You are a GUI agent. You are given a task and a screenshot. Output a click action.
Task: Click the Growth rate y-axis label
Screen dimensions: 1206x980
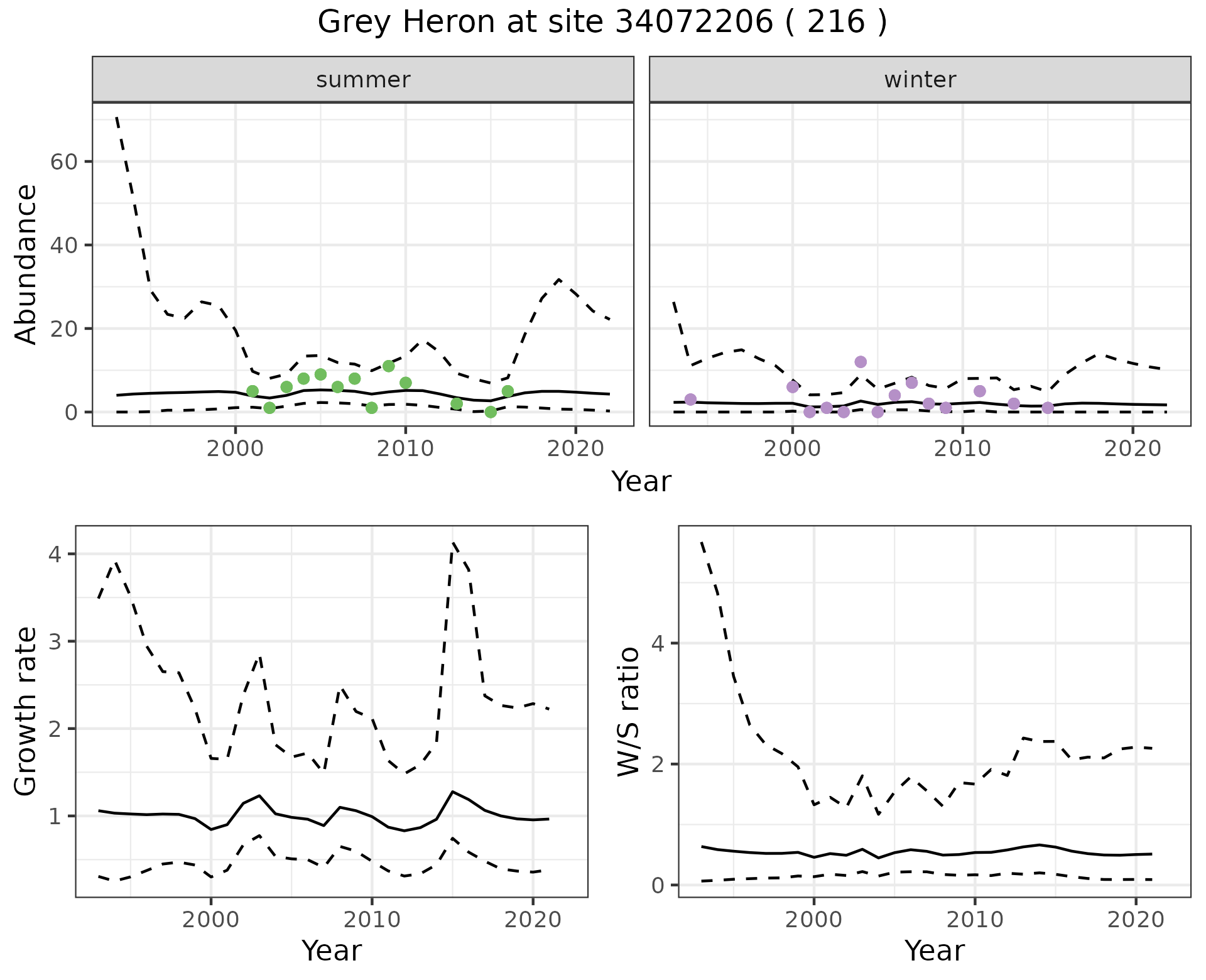[26, 710]
